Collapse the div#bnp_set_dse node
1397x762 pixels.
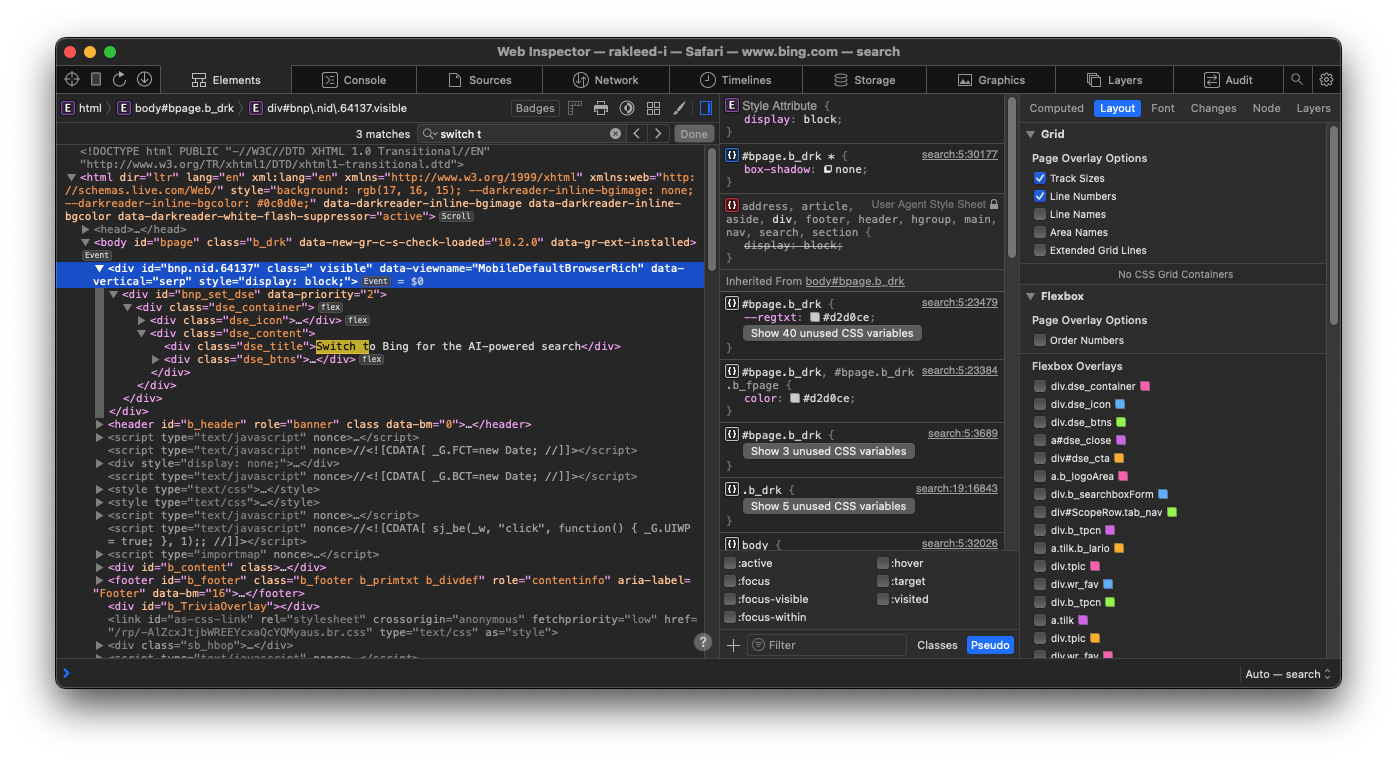click(x=114, y=294)
